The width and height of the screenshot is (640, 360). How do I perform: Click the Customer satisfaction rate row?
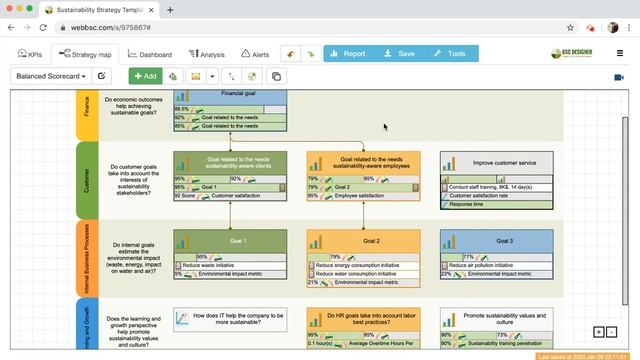tap(497, 196)
